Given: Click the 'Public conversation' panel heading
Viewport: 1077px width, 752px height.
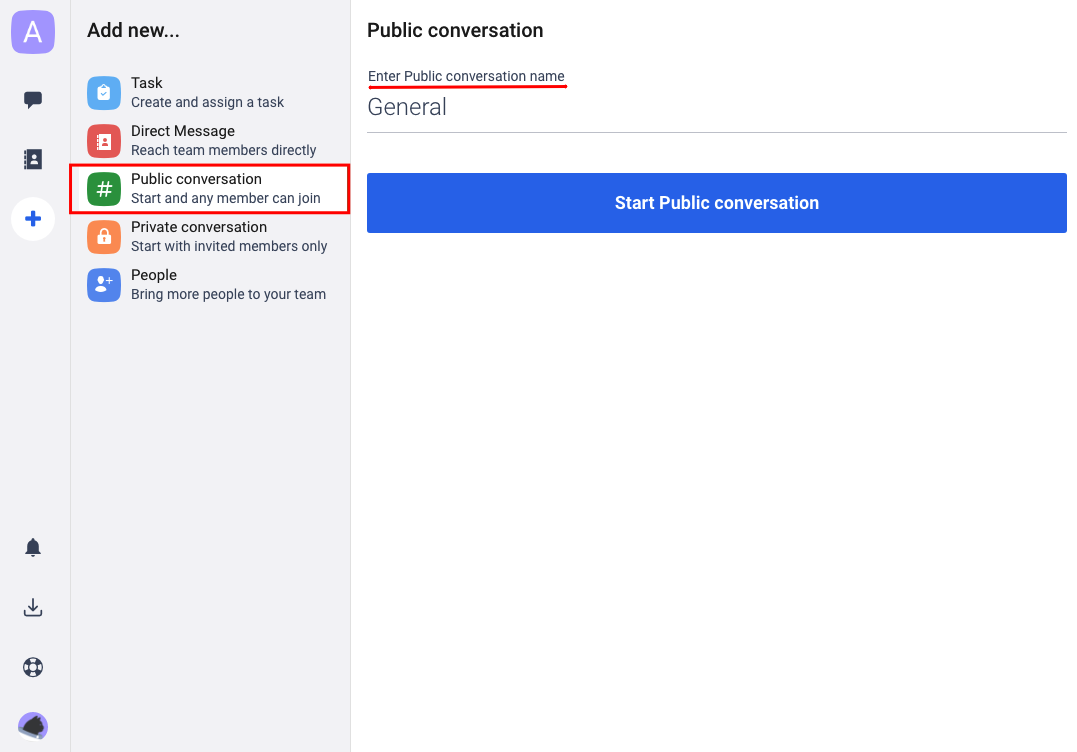Looking at the screenshot, I should point(455,30).
